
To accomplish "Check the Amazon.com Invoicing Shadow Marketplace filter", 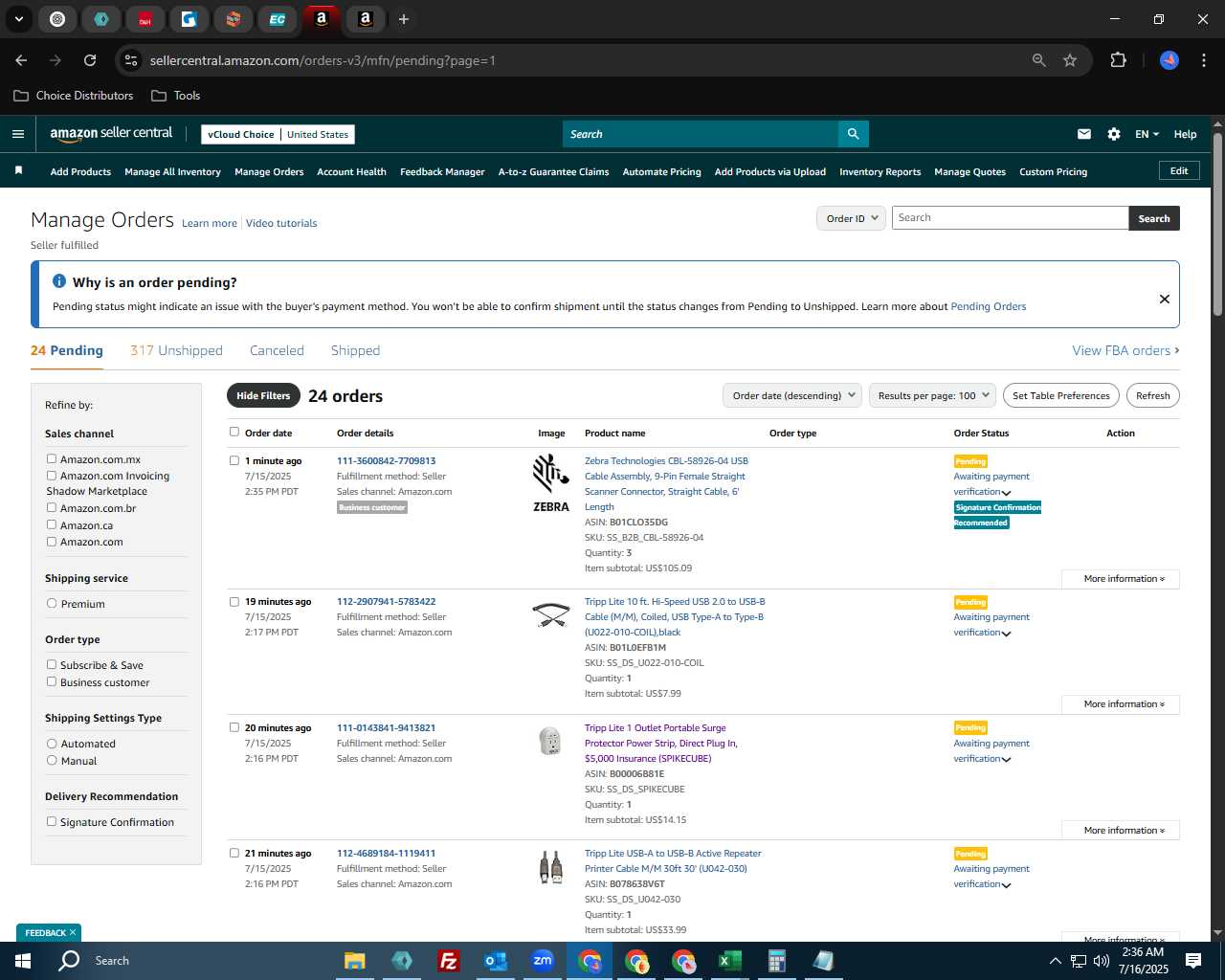I will coord(52,476).
